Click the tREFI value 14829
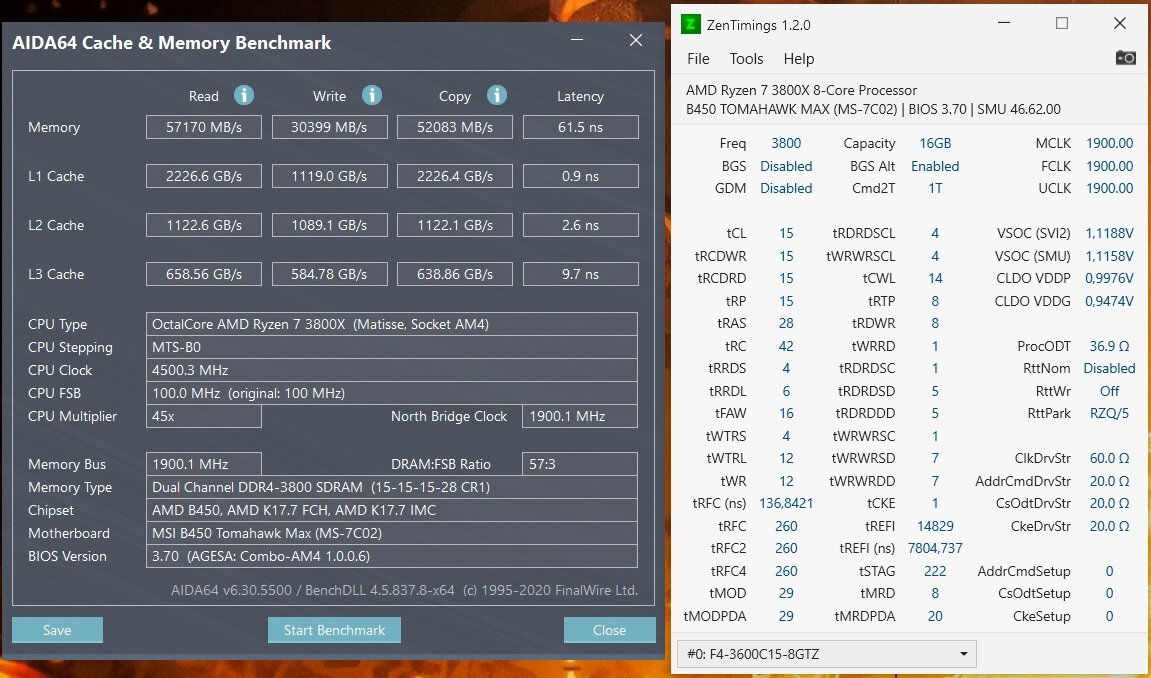 [935, 526]
